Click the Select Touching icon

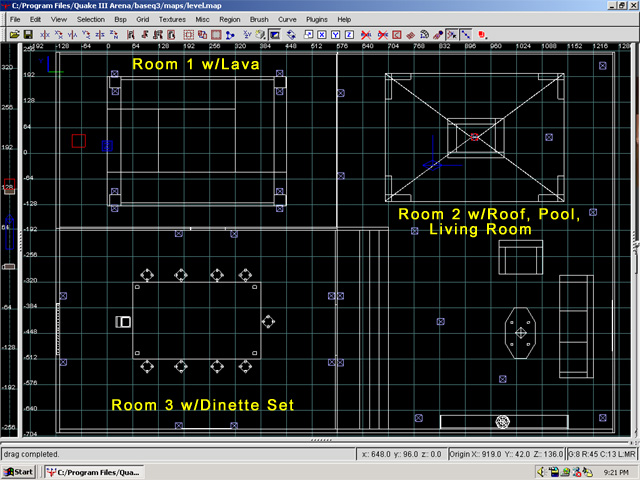[144, 35]
